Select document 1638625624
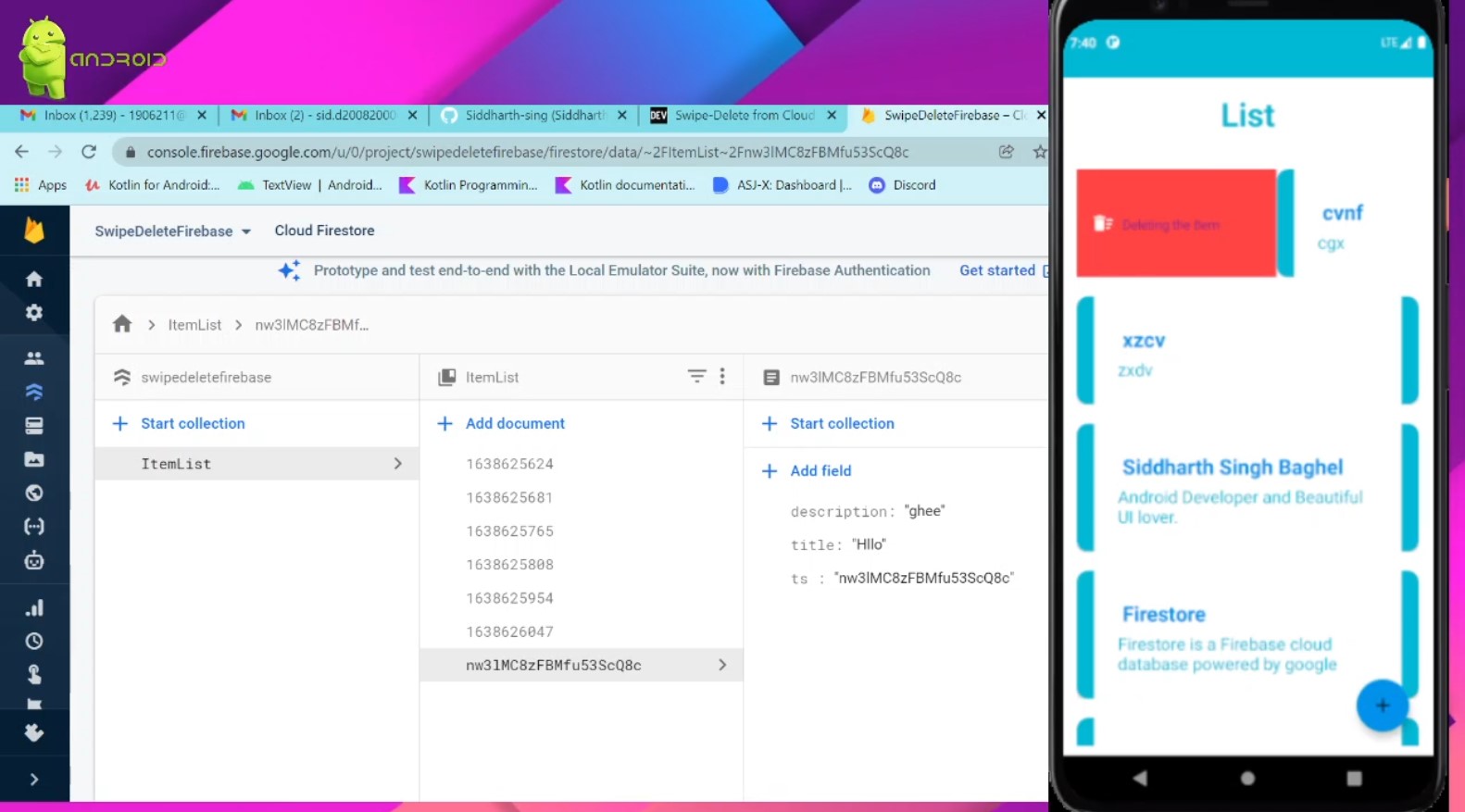The height and width of the screenshot is (812, 1465). click(510, 464)
